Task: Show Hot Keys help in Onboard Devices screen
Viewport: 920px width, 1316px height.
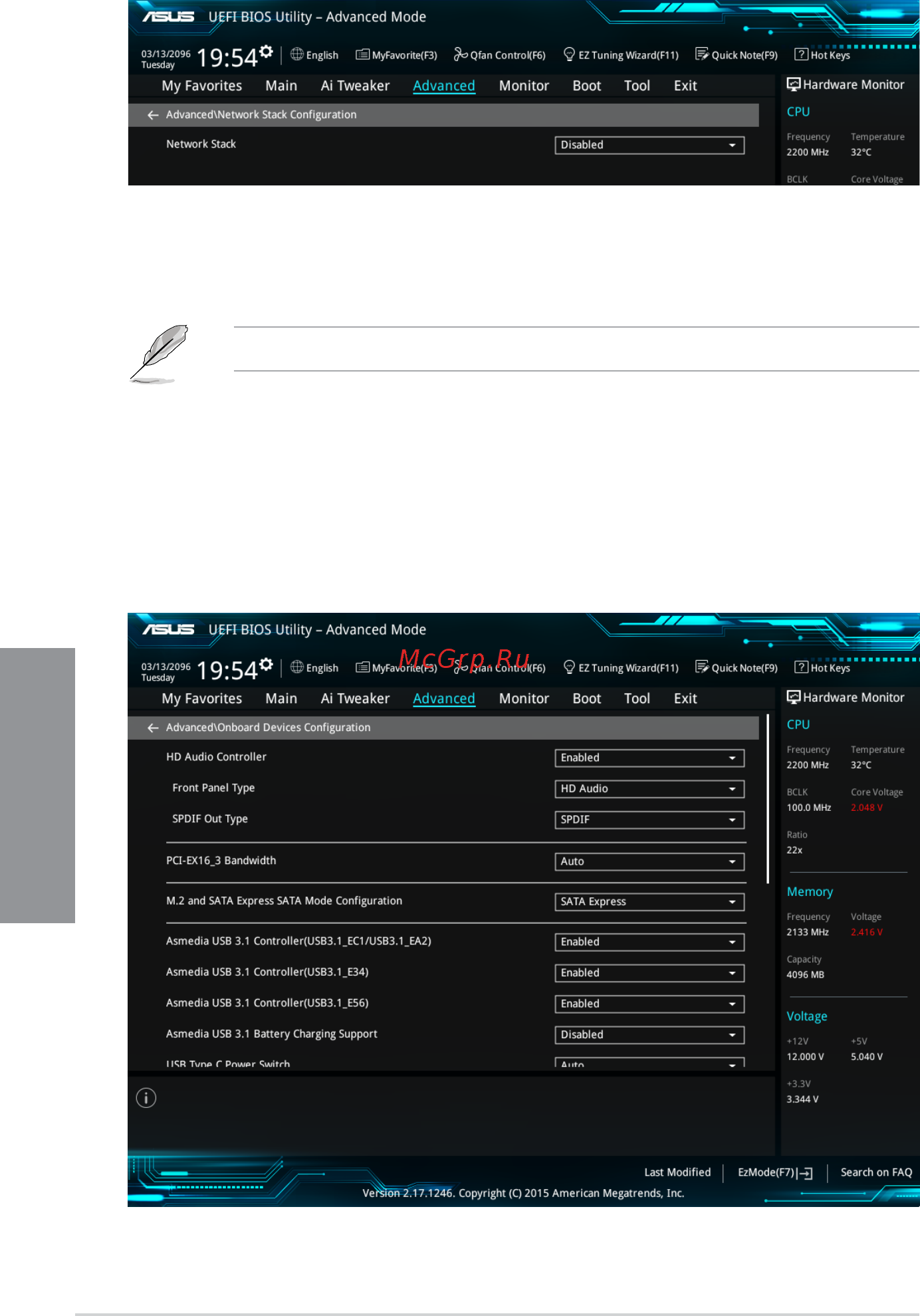Action: (822, 668)
